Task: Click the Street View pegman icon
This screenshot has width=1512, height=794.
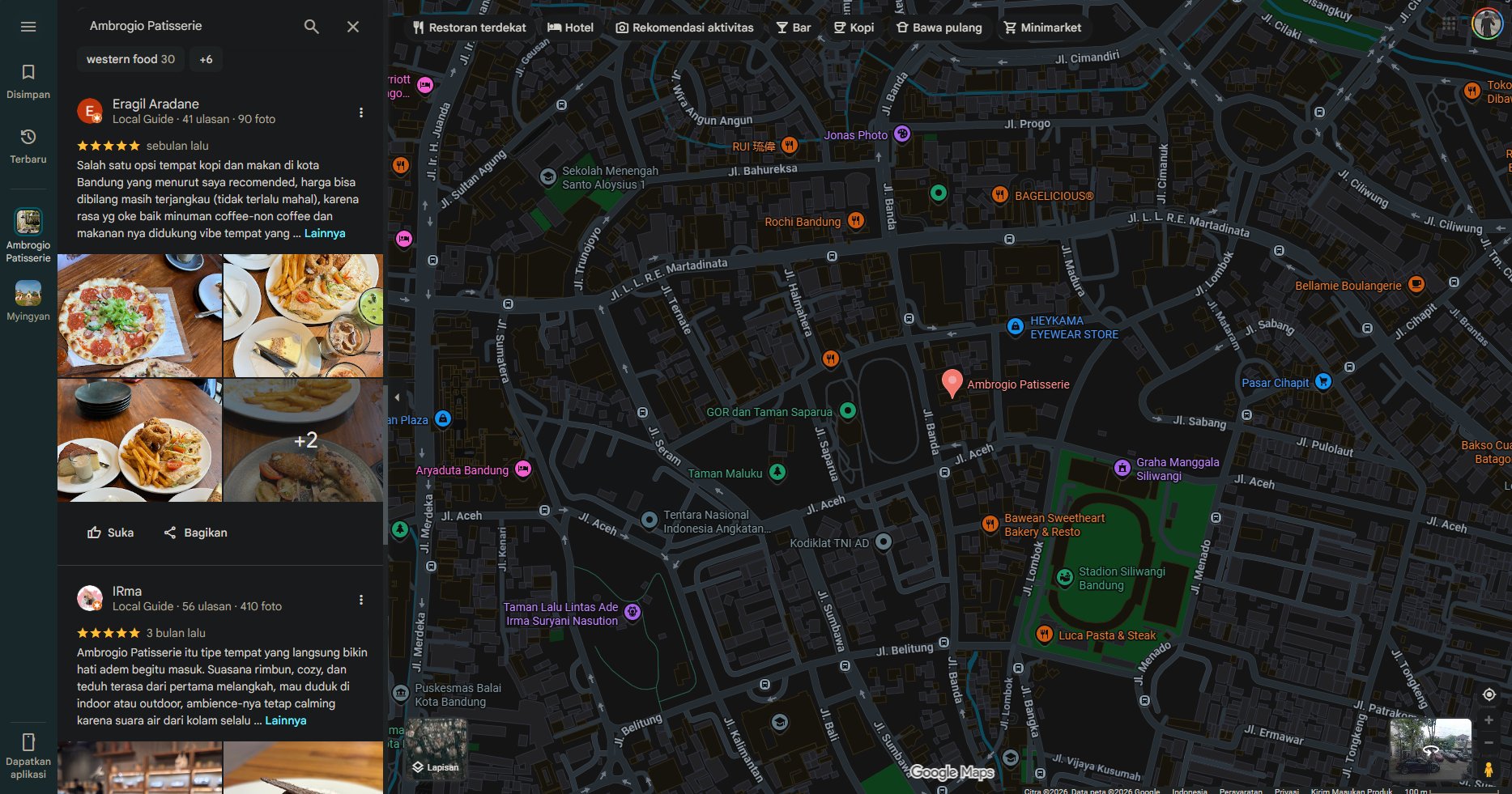Action: tap(1489, 769)
